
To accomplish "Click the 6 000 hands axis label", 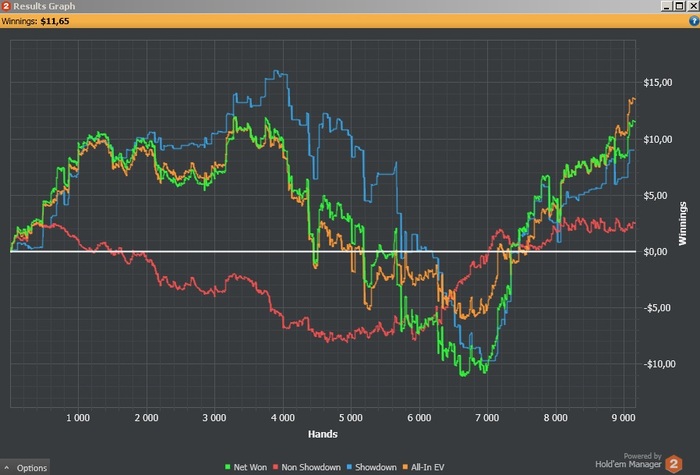I will point(419,418).
